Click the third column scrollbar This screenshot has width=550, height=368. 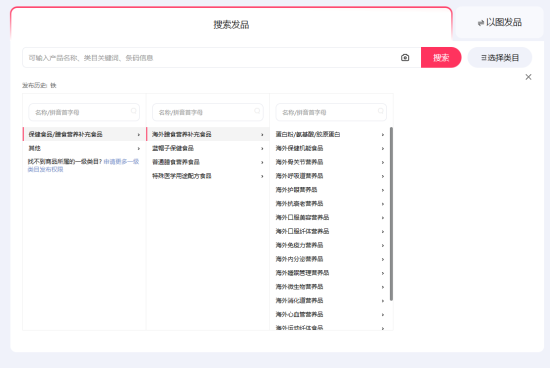(x=391, y=214)
